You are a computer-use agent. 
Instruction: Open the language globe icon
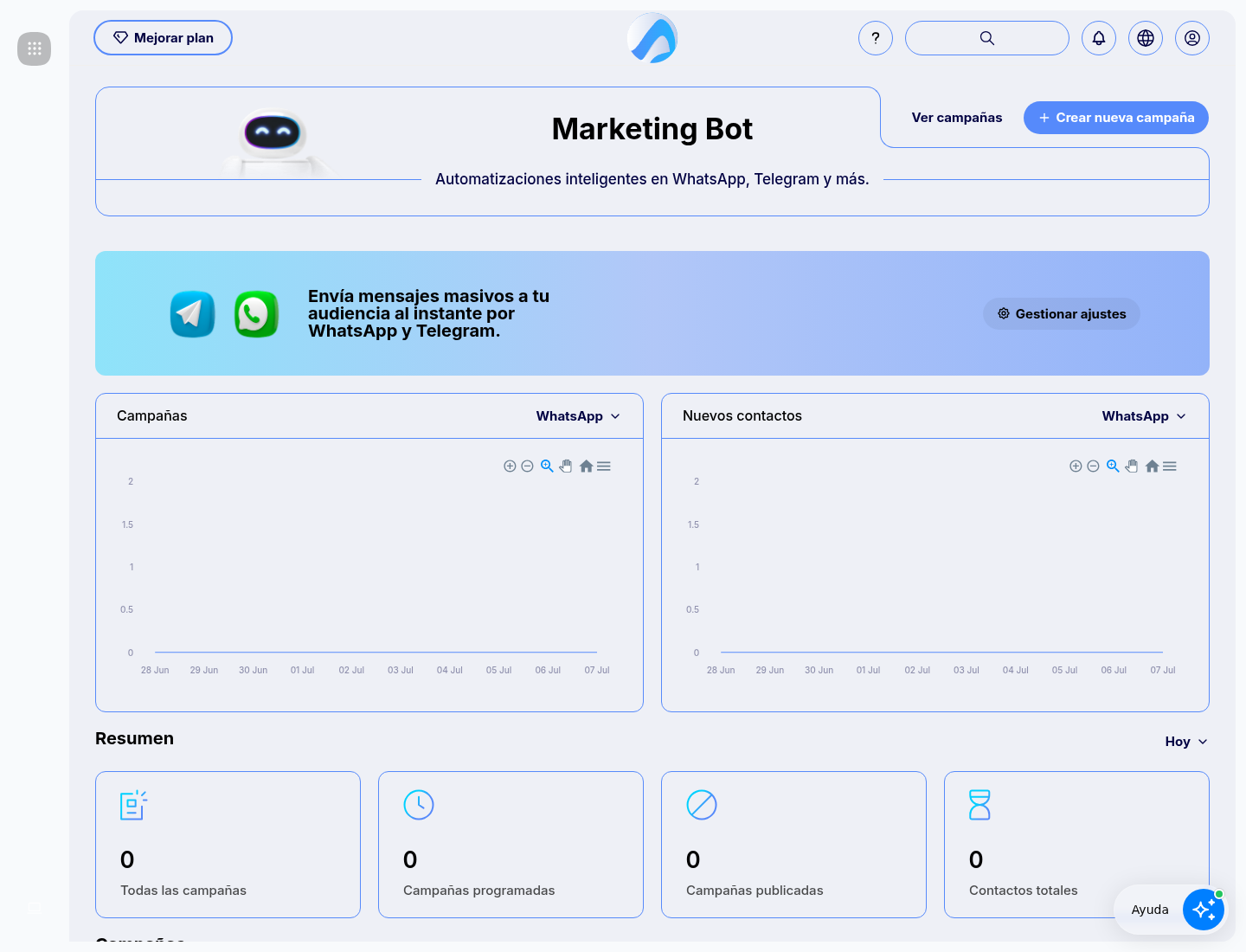pyautogui.click(x=1146, y=38)
